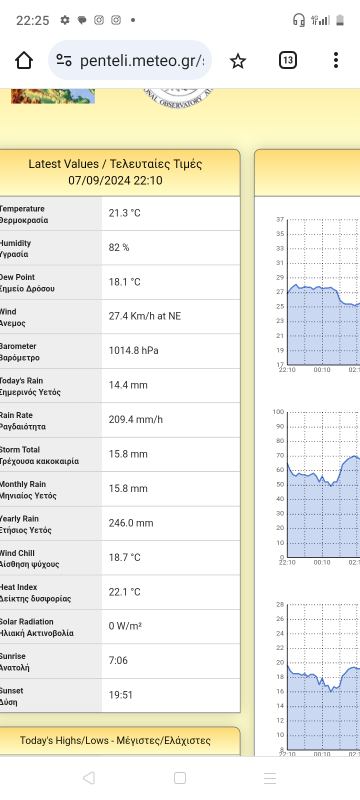Tap the Yearly Rain row label

pyautogui.click(x=26, y=524)
